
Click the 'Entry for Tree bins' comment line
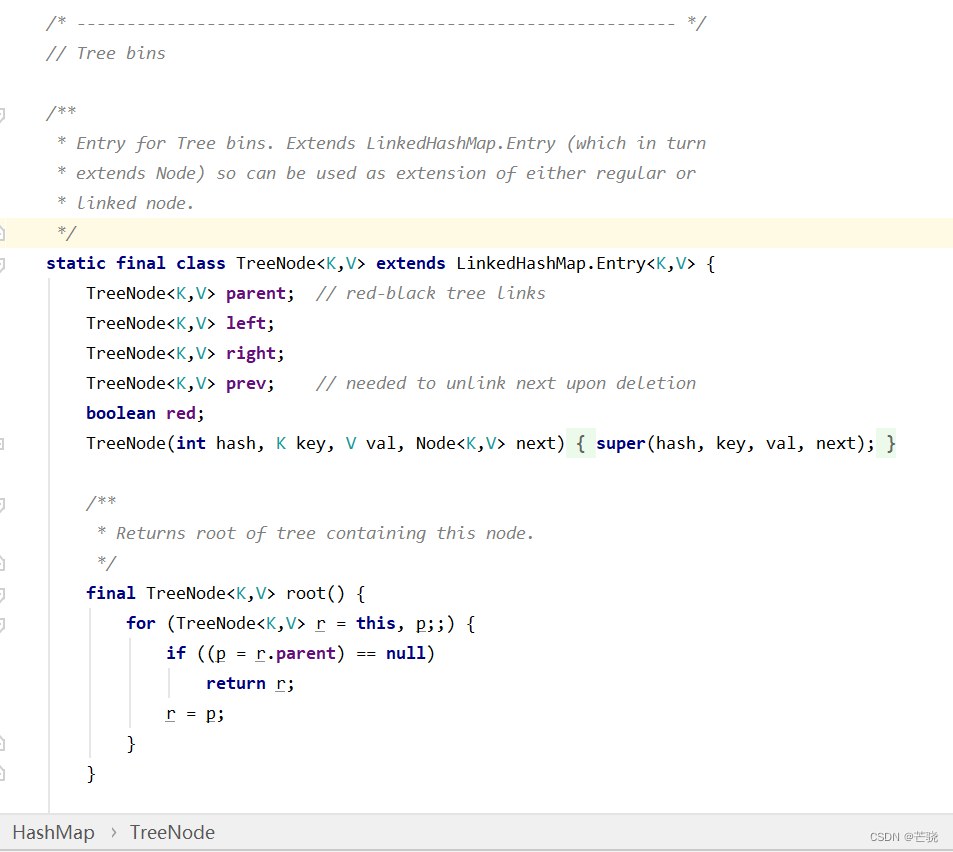click(382, 143)
